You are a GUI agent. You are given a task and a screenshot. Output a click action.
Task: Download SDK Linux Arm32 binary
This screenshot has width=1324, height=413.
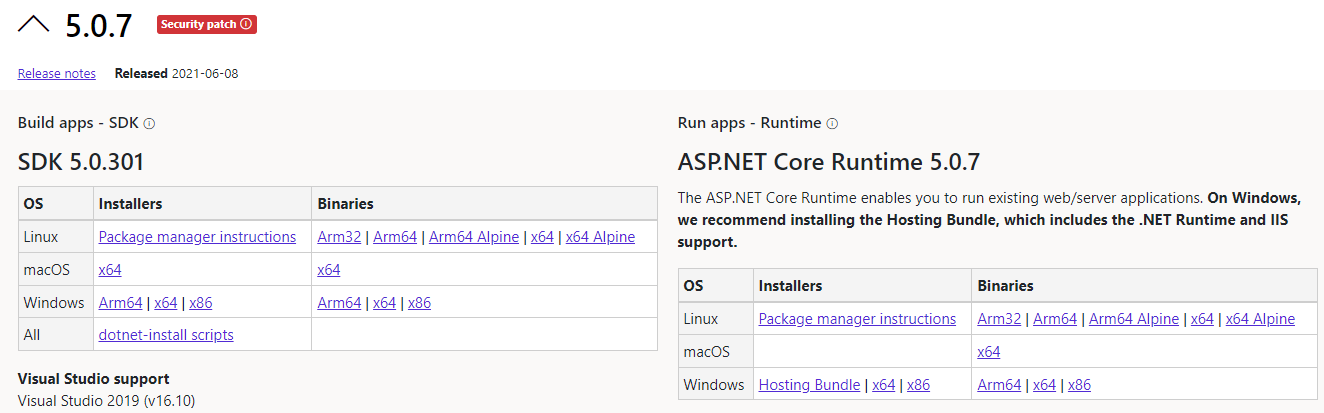tap(339, 237)
